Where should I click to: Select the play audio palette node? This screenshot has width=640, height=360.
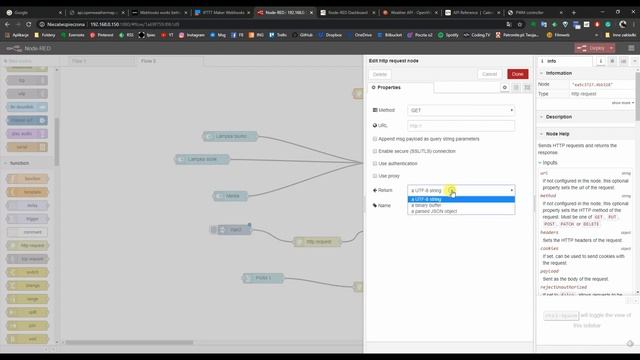pyautogui.click(x=27, y=134)
